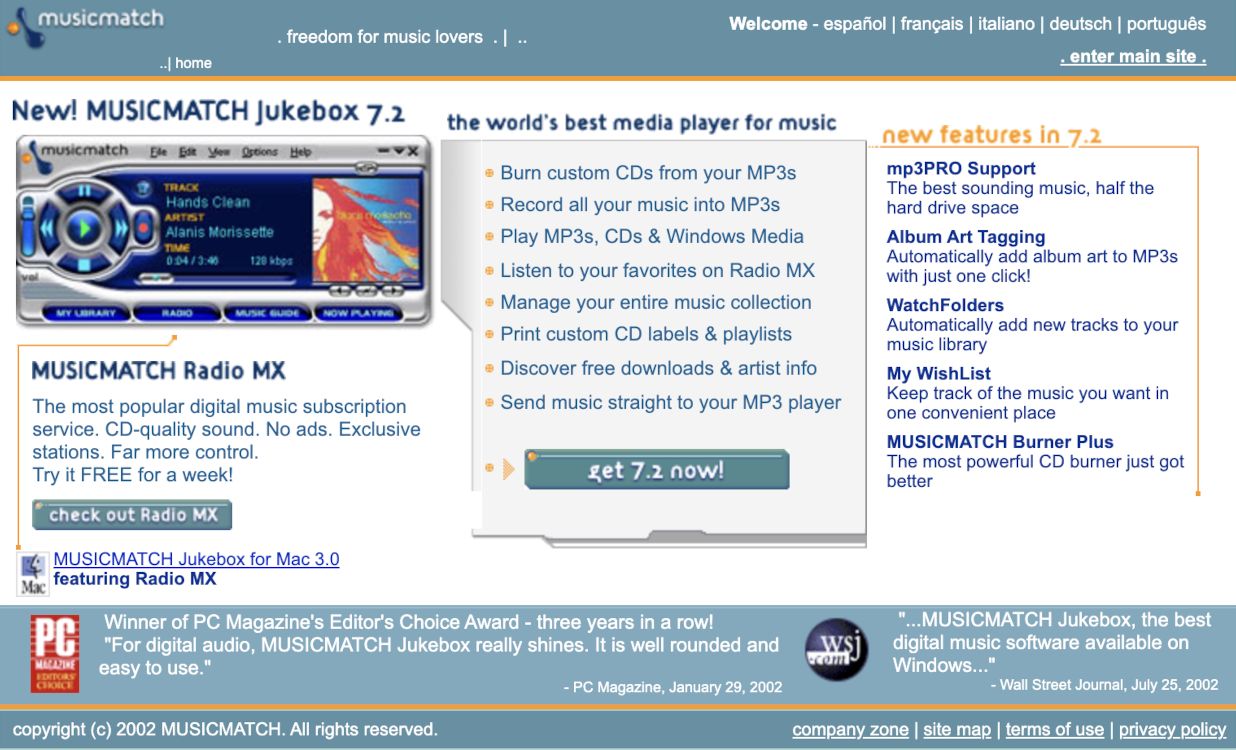
Task: Select the français language link
Action: 932,24
